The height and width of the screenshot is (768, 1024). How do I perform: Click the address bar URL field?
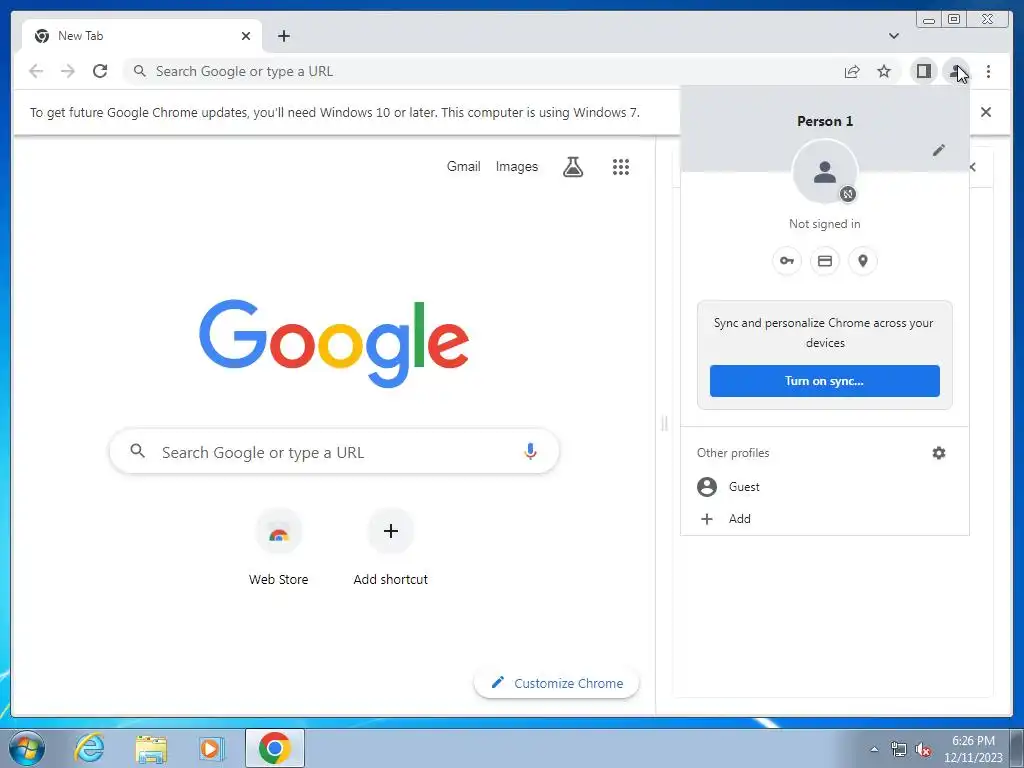pos(481,71)
